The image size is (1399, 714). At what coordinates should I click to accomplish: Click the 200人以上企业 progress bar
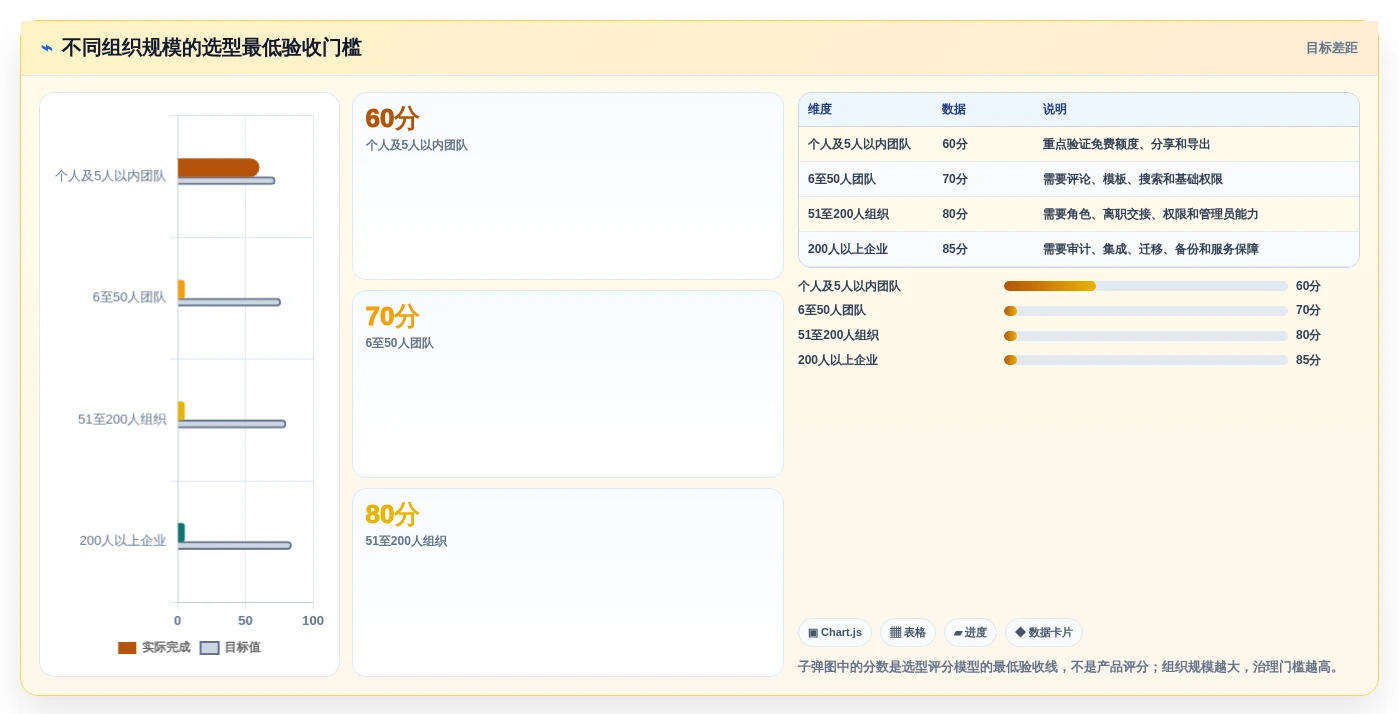tap(1146, 360)
